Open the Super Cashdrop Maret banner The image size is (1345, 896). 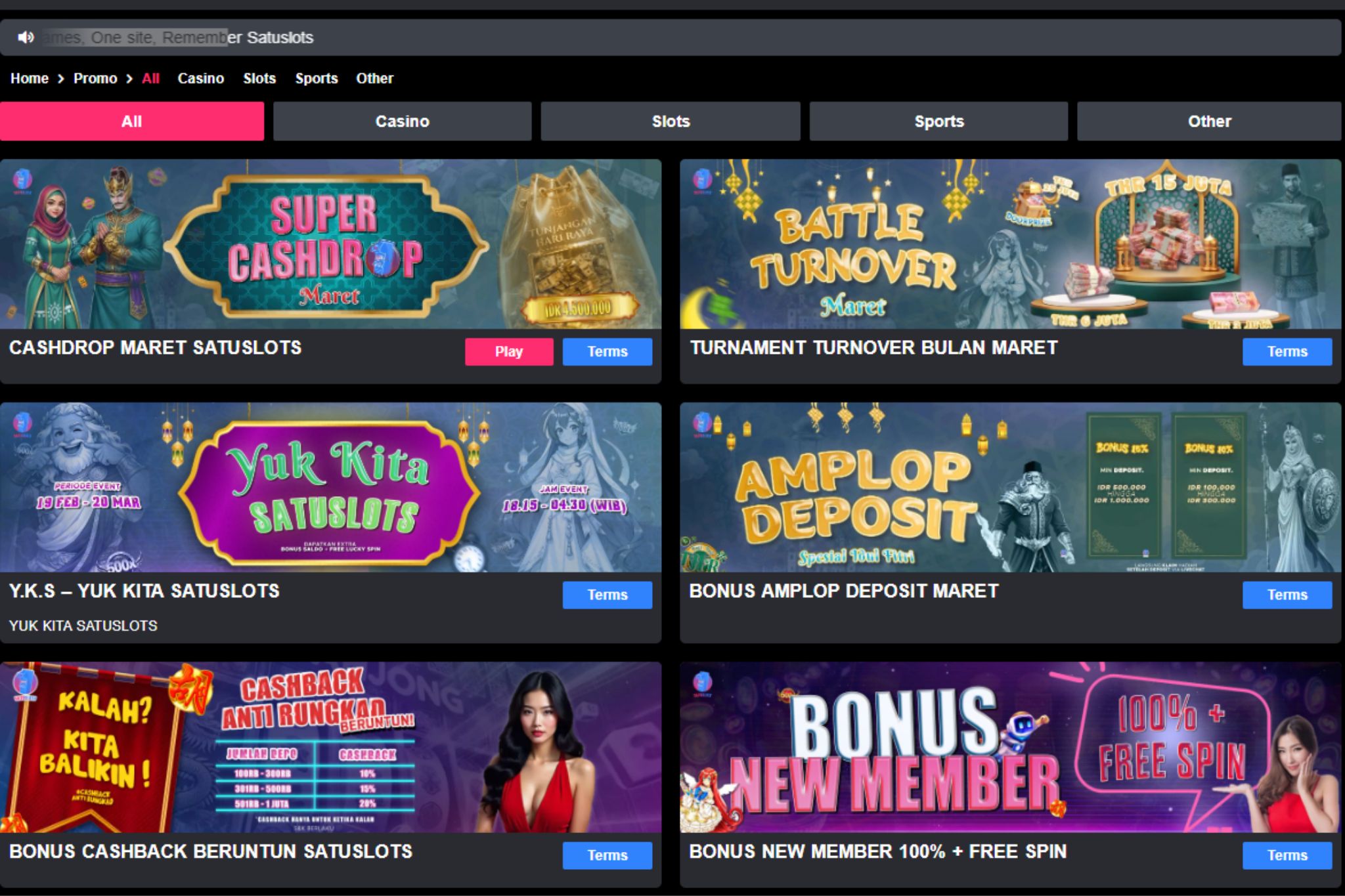pyautogui.click(x=330, y=244)
